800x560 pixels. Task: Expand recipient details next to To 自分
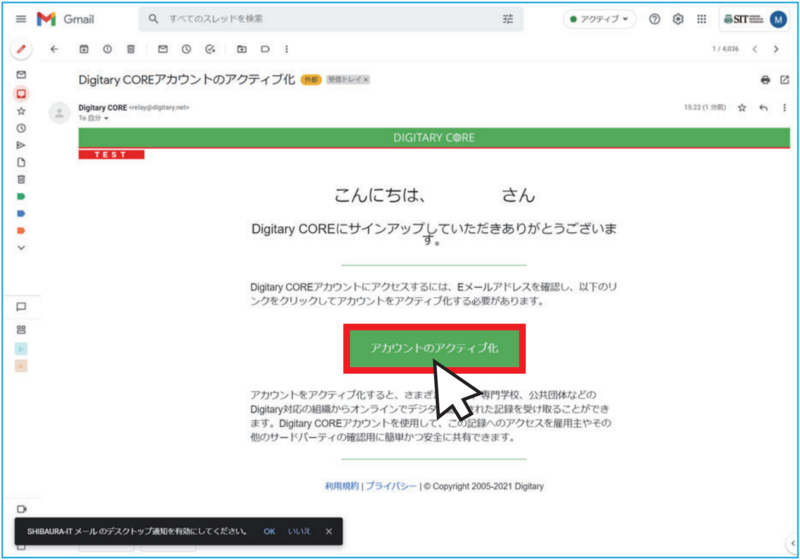[x=107, y=118]
